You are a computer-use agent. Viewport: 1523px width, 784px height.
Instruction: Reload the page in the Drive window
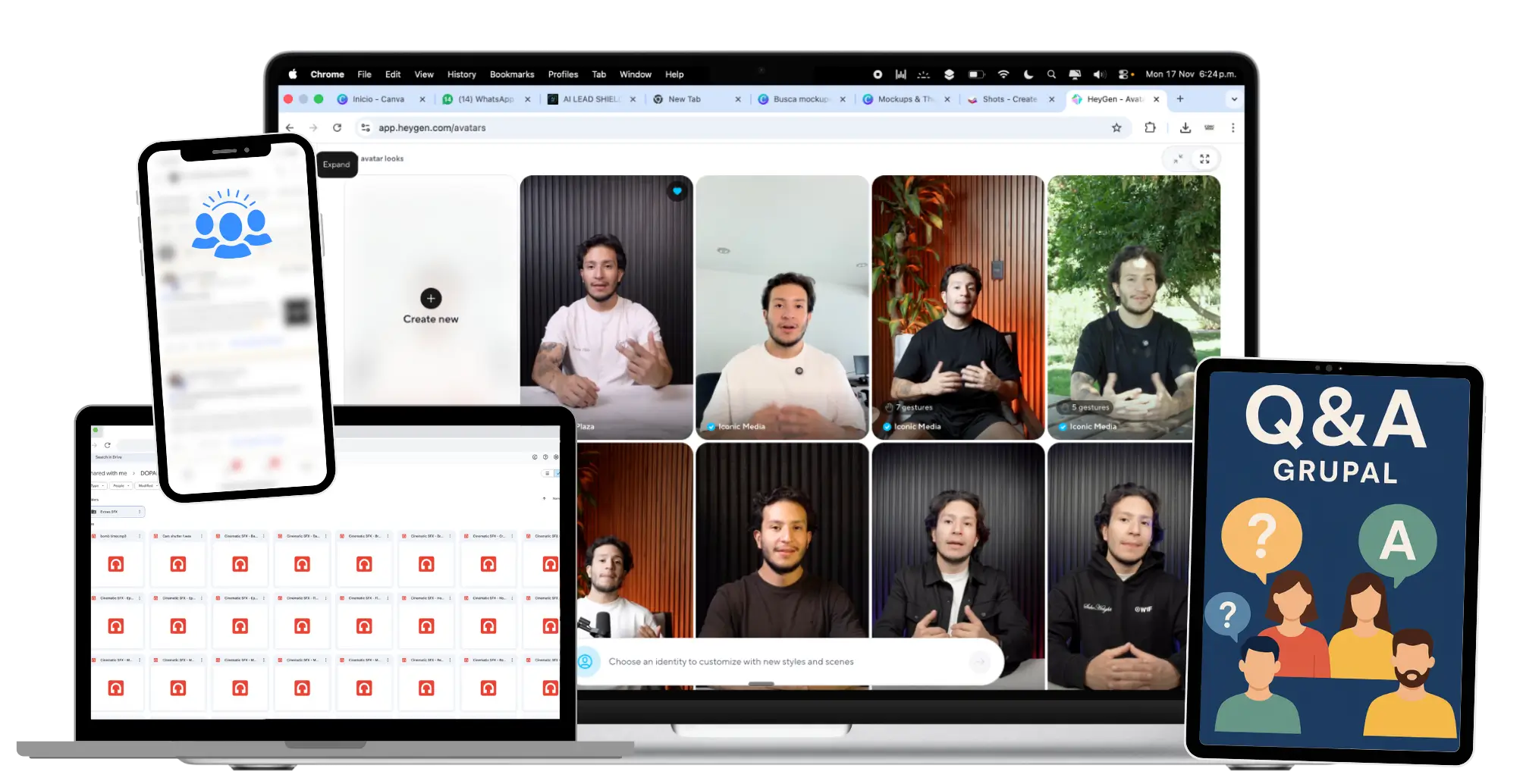[x=108, y=445]
